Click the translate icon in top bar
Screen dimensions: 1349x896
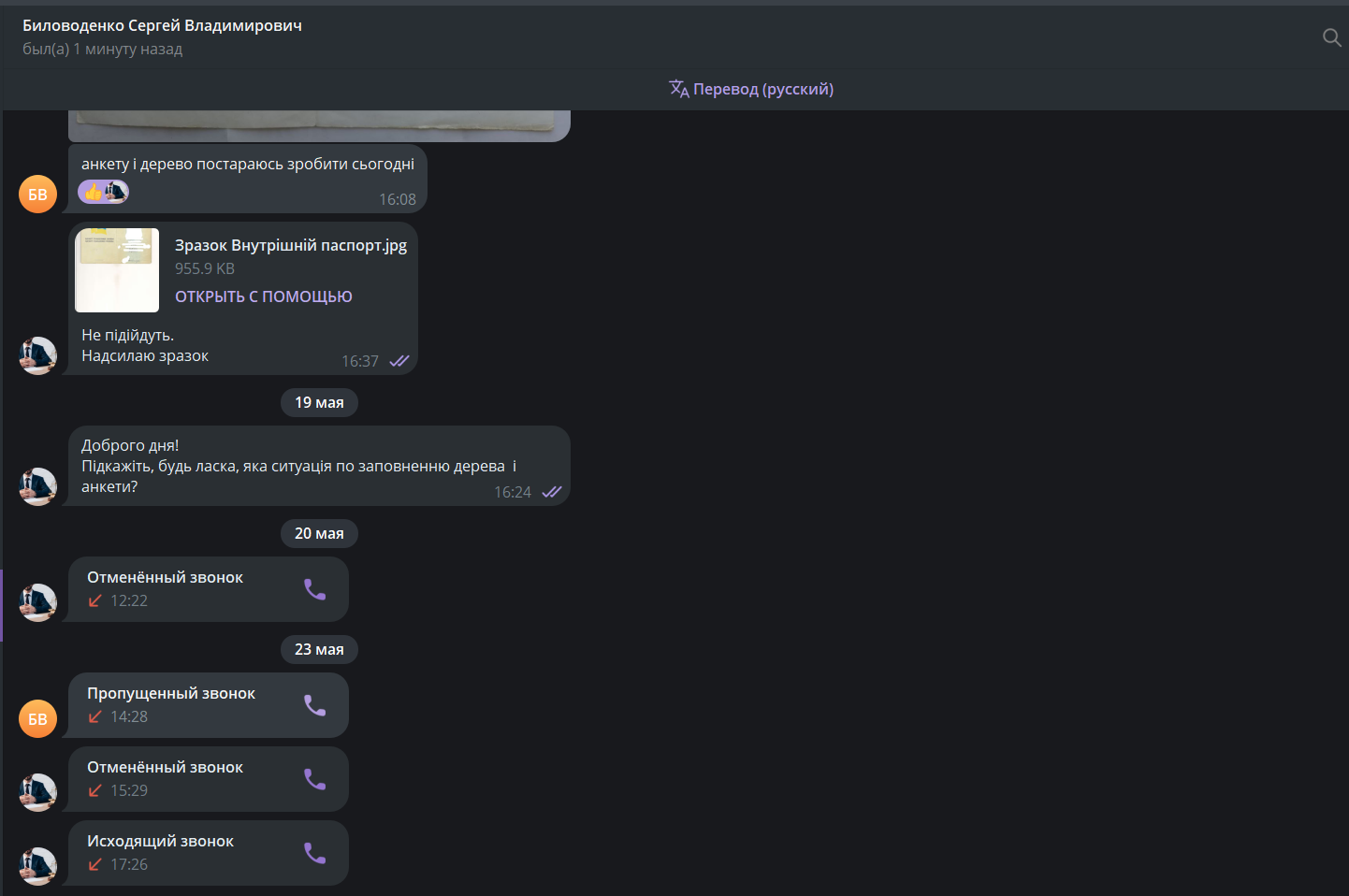point(679,89)
